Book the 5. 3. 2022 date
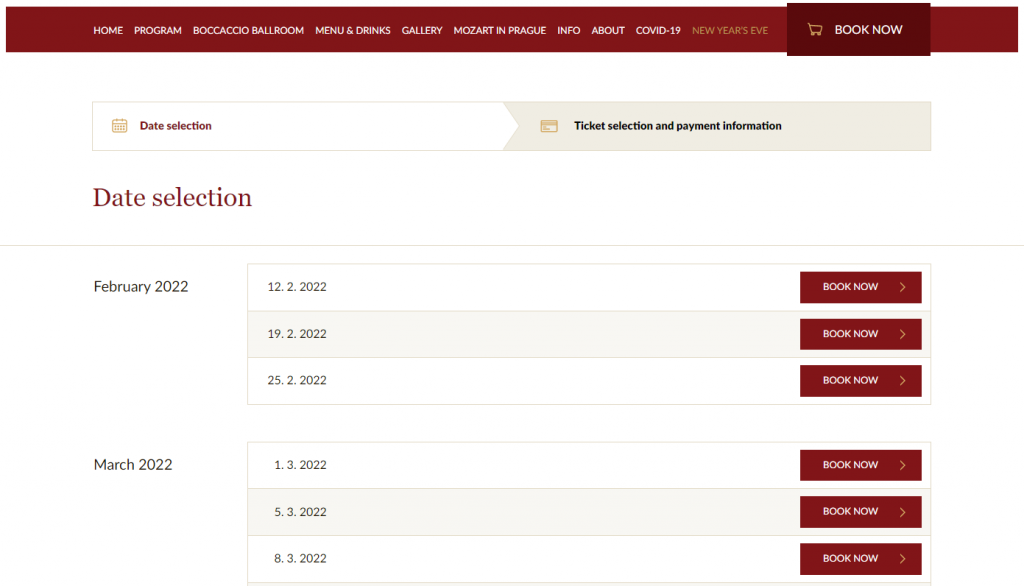 point(860,512)
